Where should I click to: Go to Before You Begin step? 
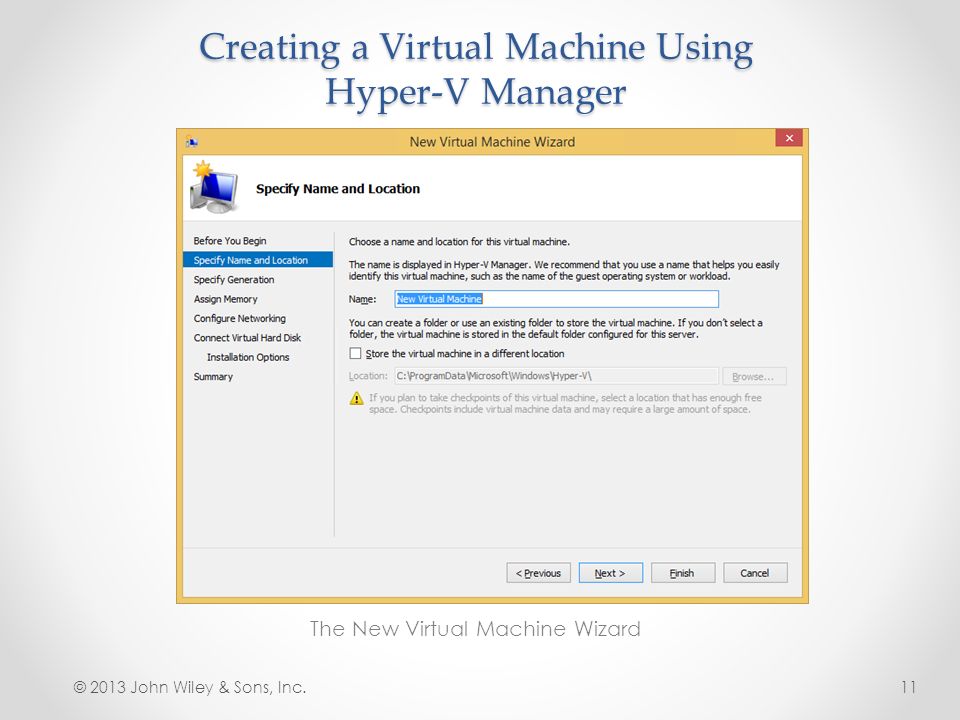click(230, 241)
